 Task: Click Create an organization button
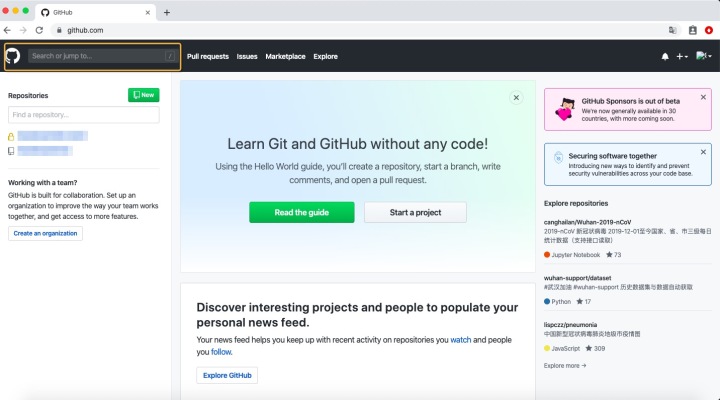[x=45, y=233]
